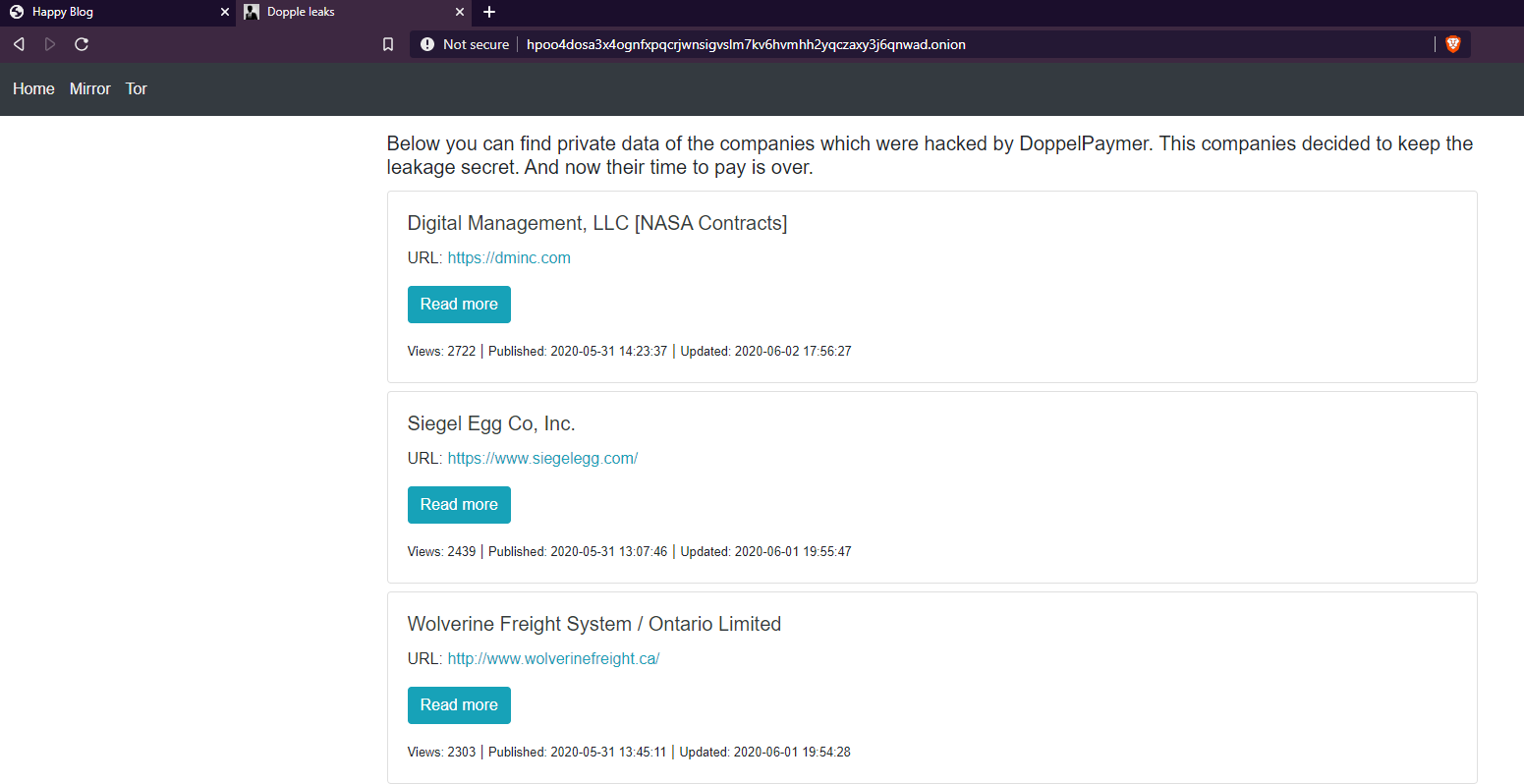Click the Happy Blog tab globe favicon
1524x784 pixels.
tap(17, 12)
